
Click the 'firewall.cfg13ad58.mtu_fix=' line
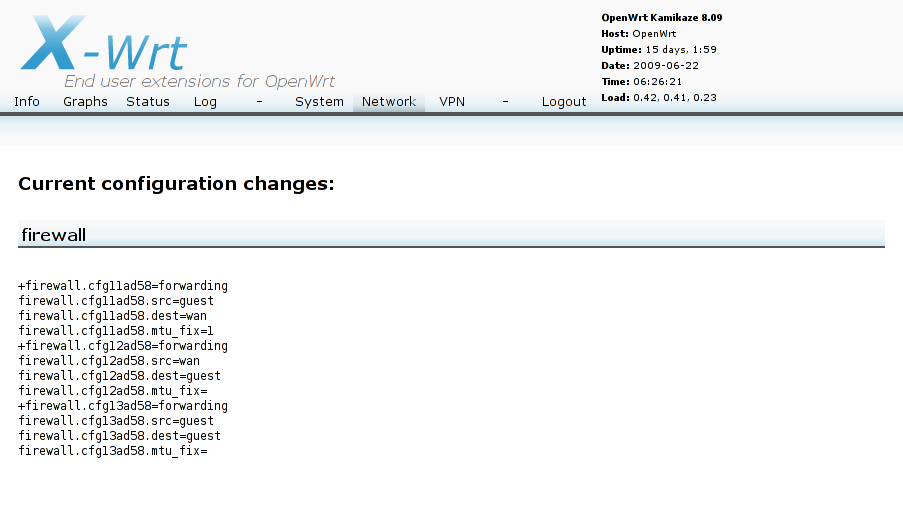[113, 451]
